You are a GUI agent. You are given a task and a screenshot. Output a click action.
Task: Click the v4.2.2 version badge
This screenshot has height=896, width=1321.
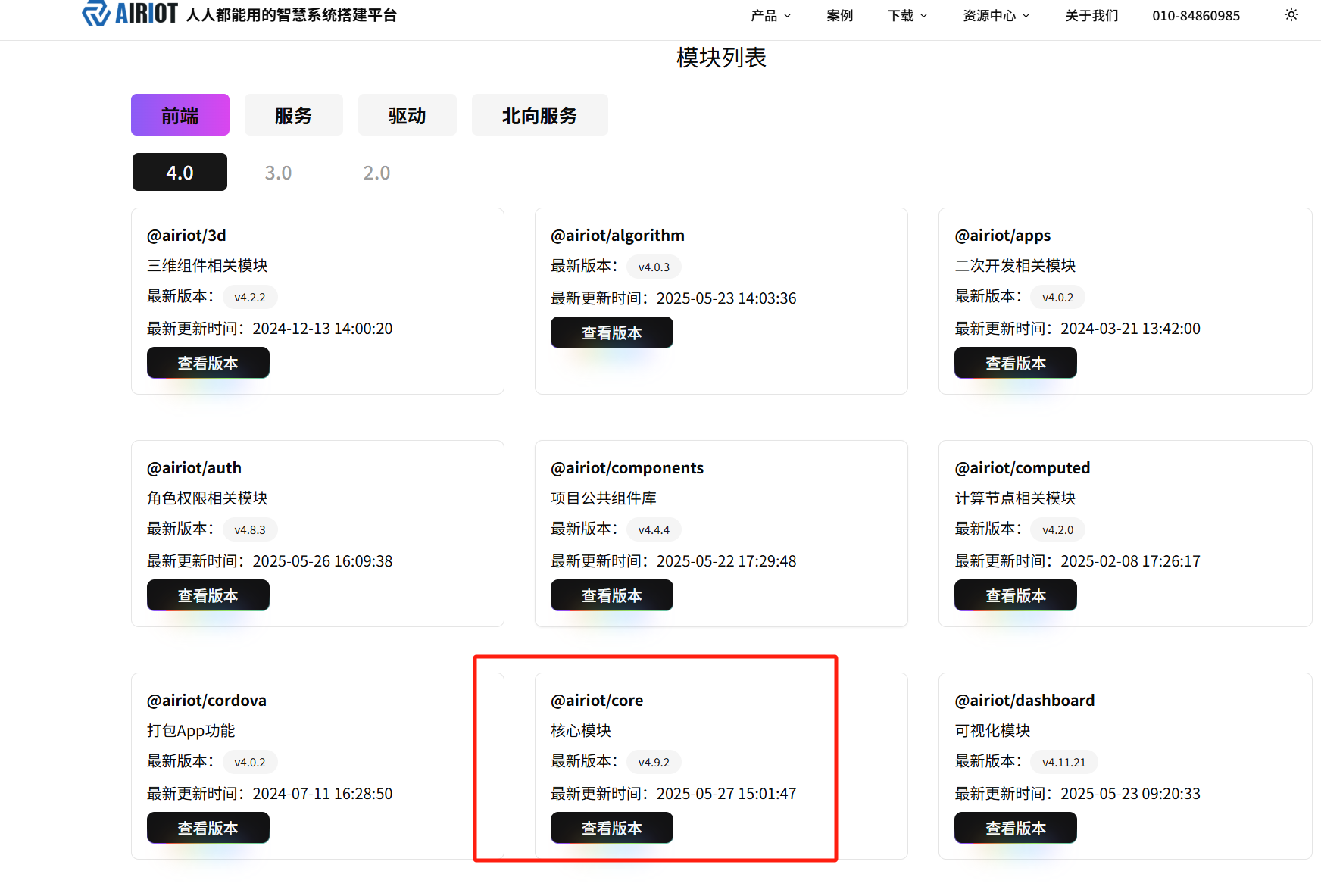250,297
